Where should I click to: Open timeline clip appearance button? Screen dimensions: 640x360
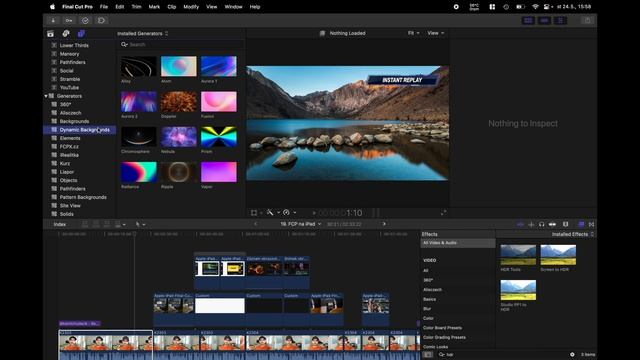coord(565,224)
